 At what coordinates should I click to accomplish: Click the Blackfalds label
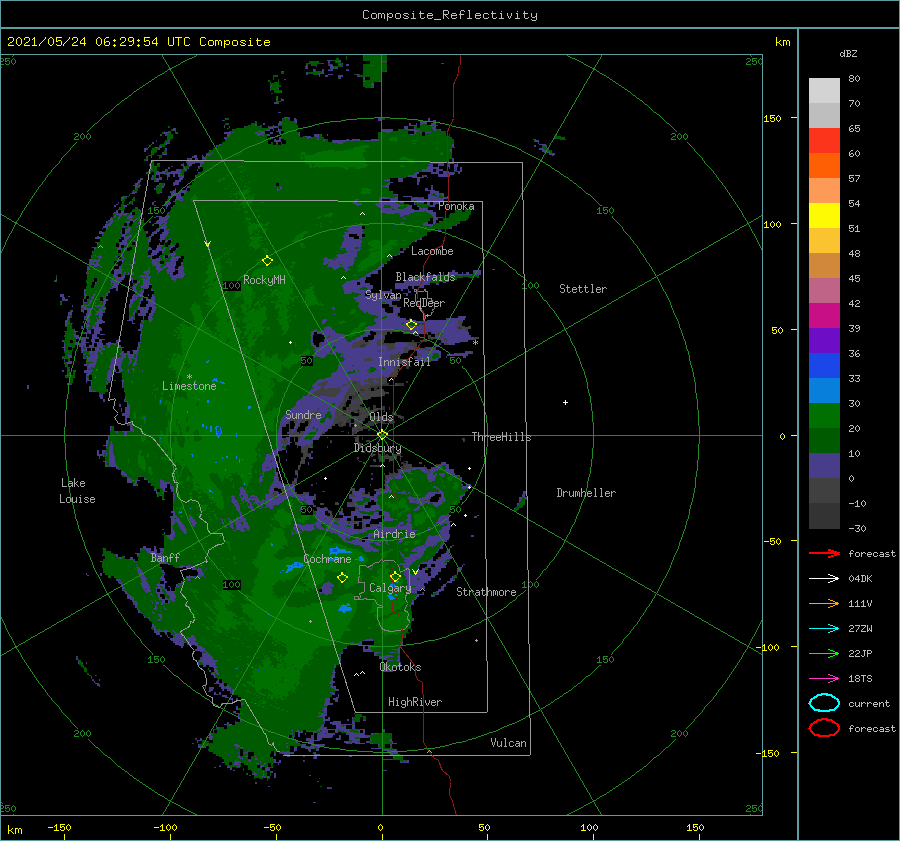coord(425,277)
